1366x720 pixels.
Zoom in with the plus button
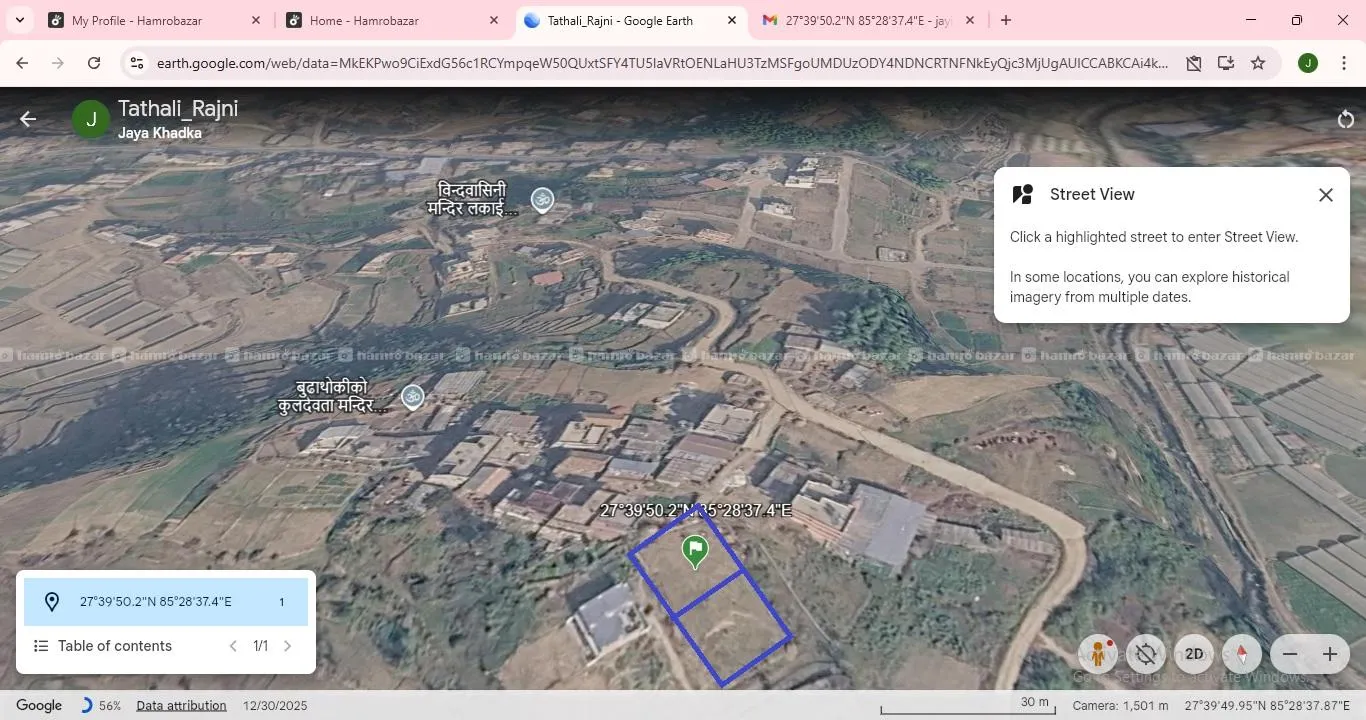1330,654
